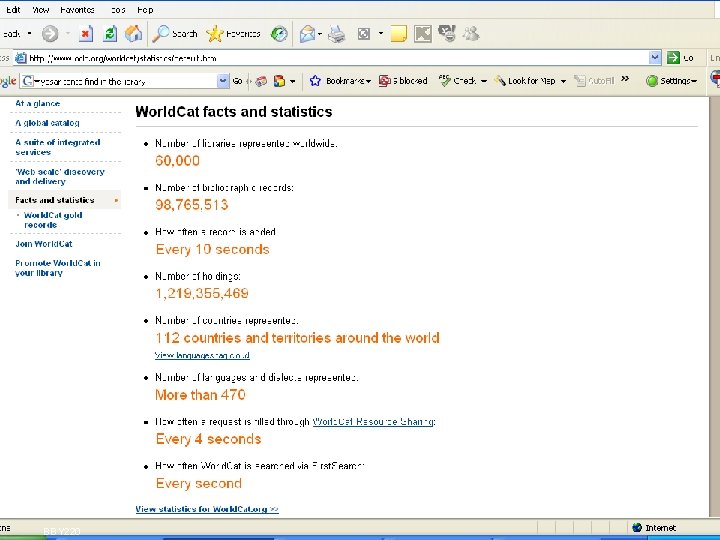Open dropdown beside multicolor squares icon
This screenshot has height=540, width=720.
point(292,81)
